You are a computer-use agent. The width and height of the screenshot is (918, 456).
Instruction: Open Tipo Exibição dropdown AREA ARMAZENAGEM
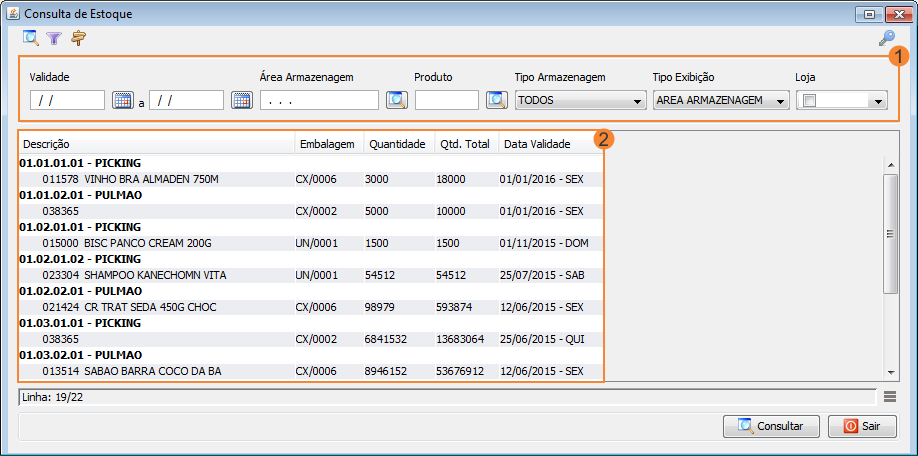tap(721, 101)
